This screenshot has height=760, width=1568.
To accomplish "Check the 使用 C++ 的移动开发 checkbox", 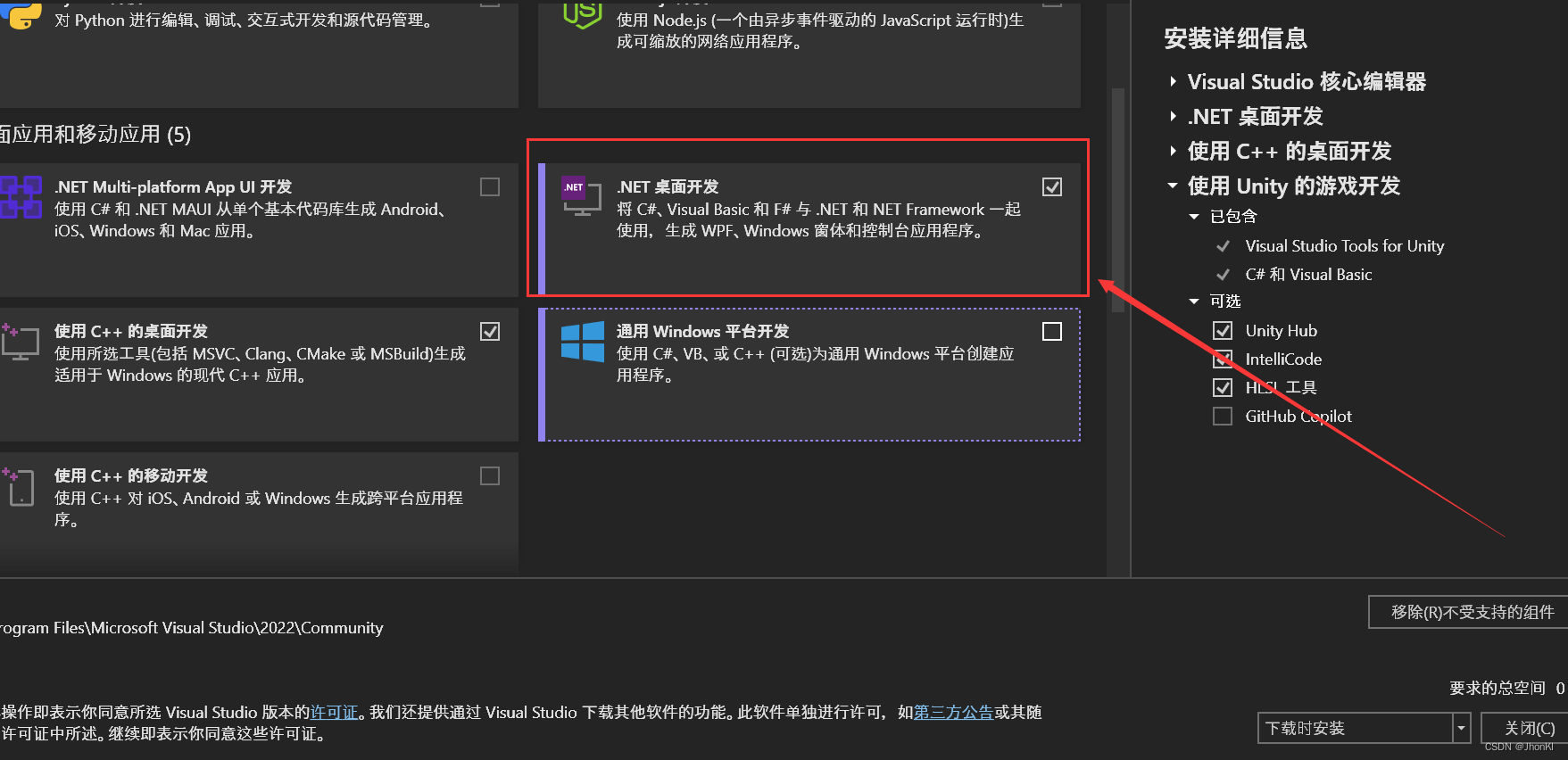I will pyautogui.click(x=490, y=475).
